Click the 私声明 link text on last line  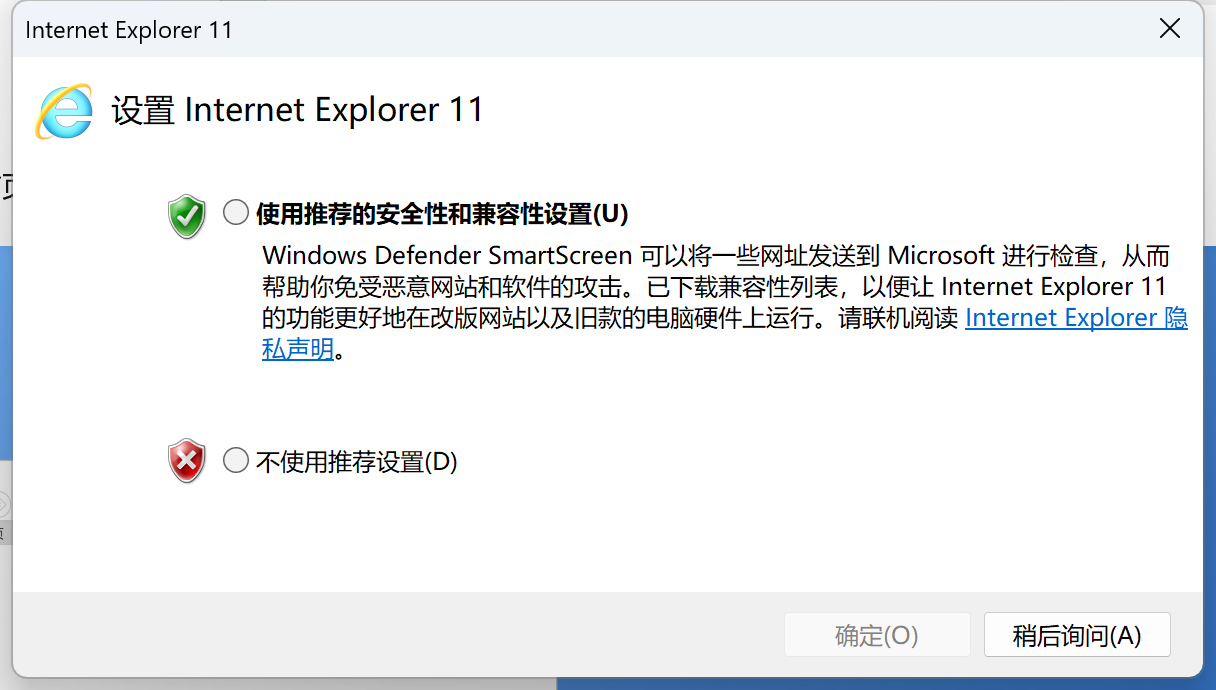(x=297, y=350)
